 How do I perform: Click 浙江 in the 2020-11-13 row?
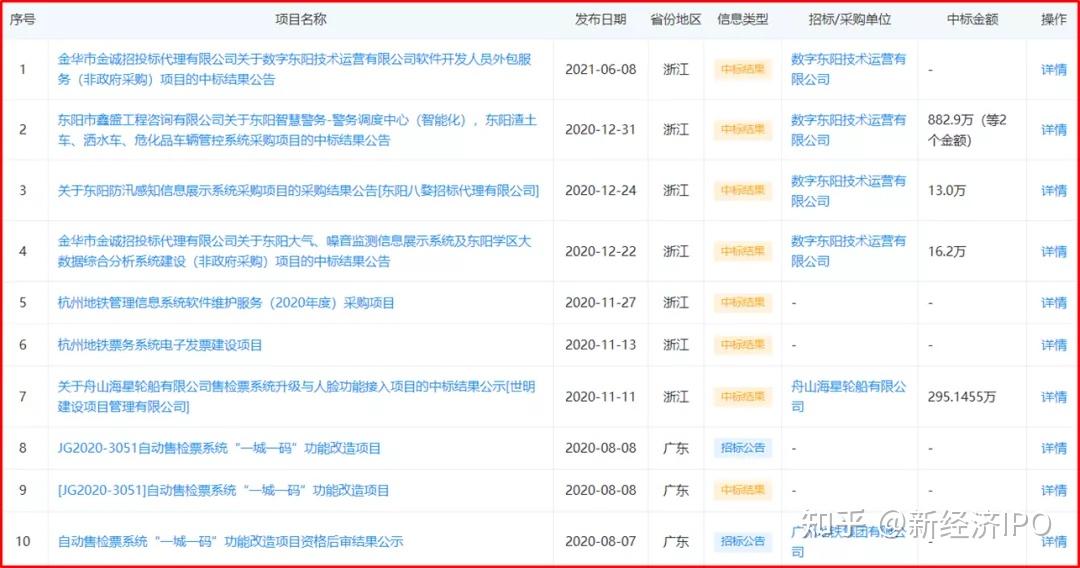[x=676, y=345]
